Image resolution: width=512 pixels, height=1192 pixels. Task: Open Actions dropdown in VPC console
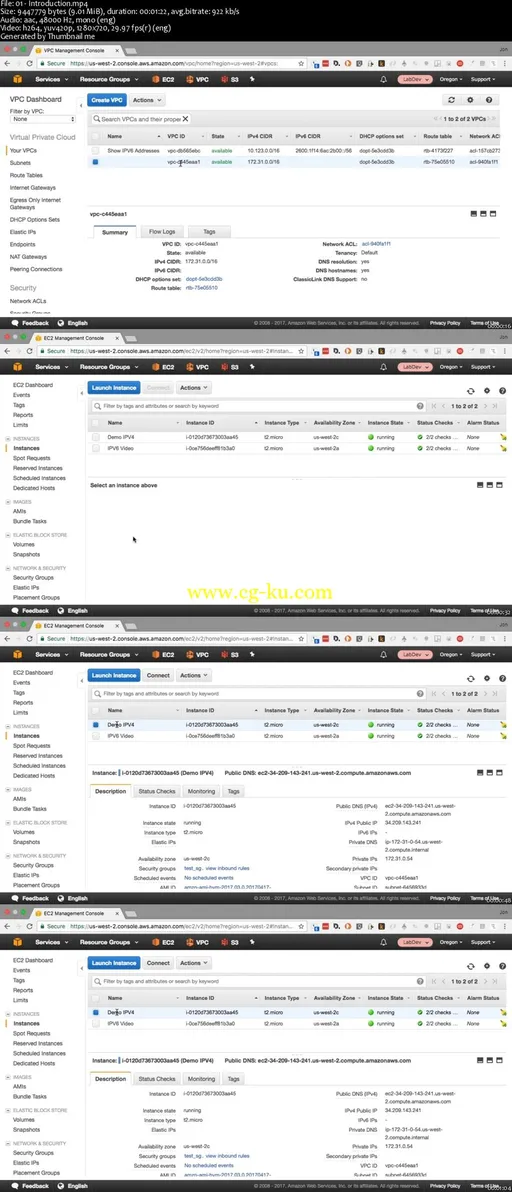point(147,100)
